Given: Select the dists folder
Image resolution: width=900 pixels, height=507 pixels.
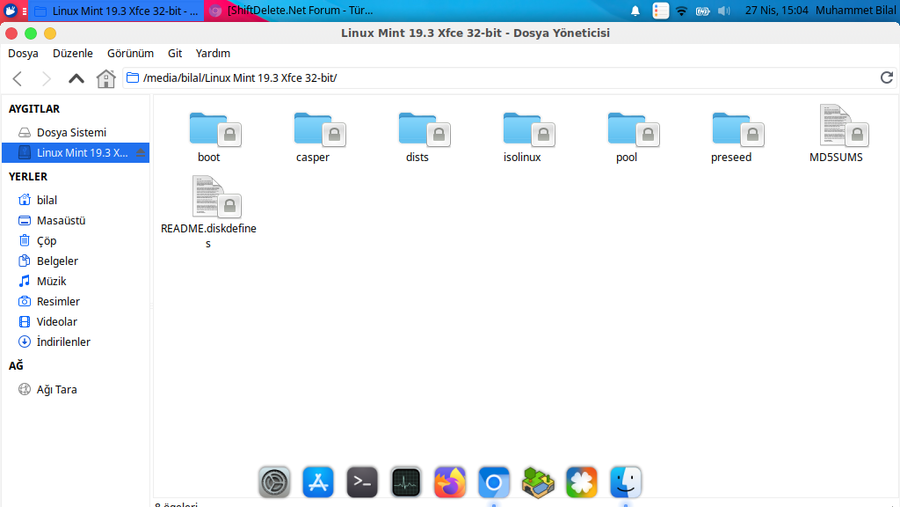Looking at the screenshot, I should point(417,137).
